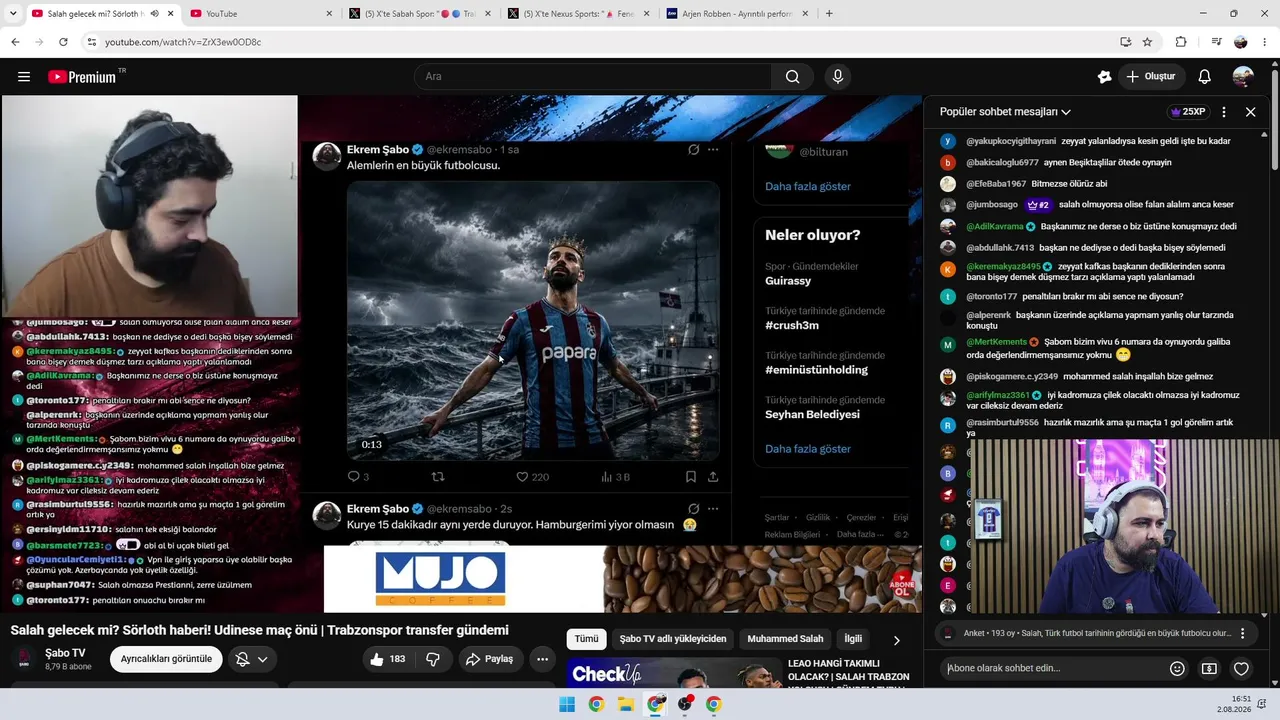Open File Explorer from the taskbar
Image resolution: width=1280 pixels, height=720 pixels.
[626, 704]
